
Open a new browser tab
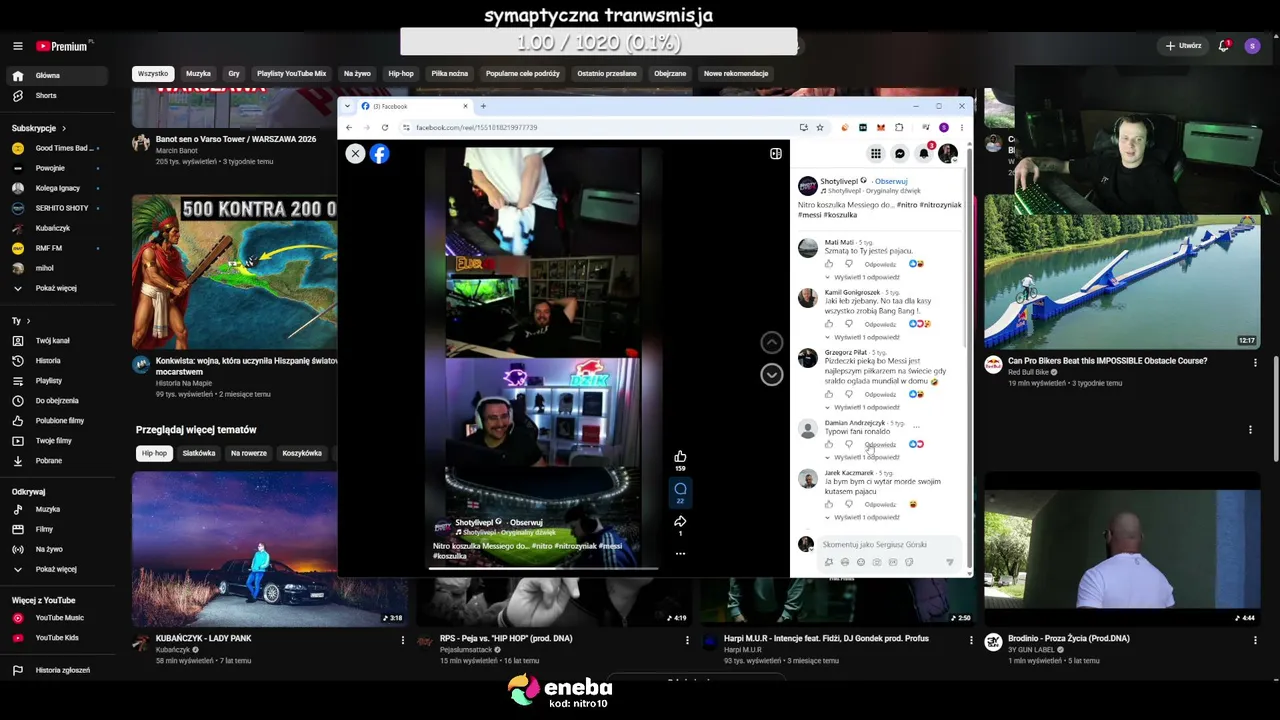click(483, 106)
